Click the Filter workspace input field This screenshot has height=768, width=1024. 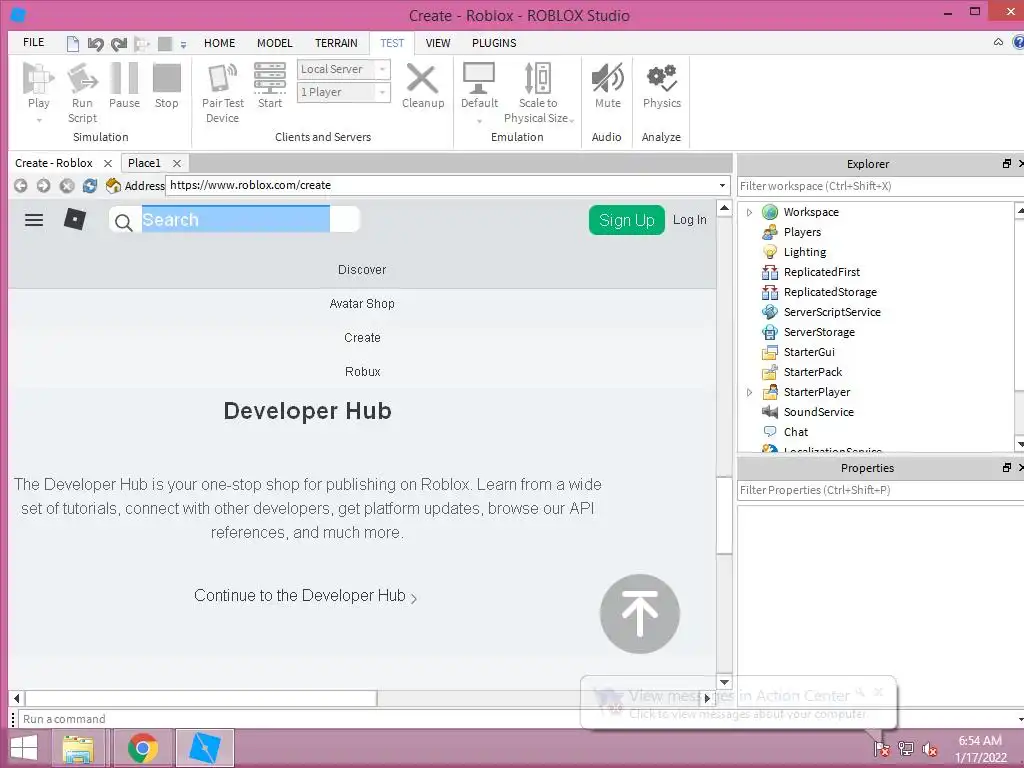coord(879,186)
